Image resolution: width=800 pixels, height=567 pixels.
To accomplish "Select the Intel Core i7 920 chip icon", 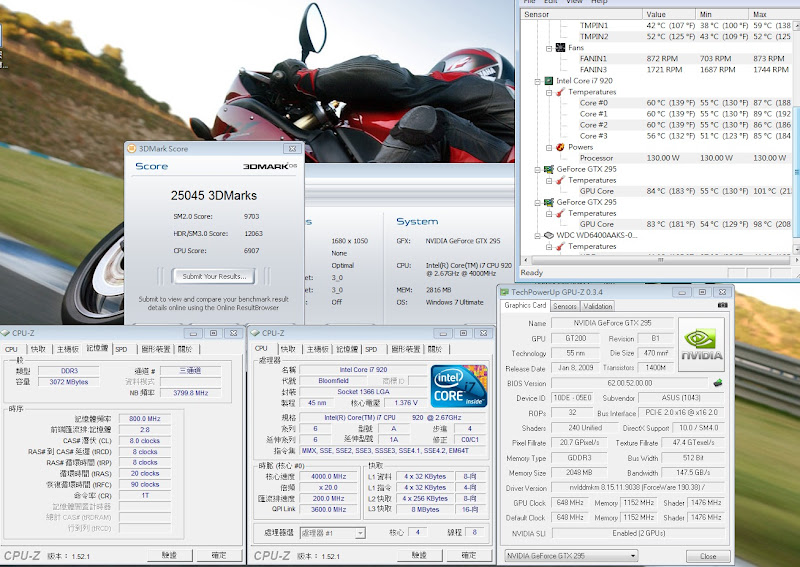I will click(549, 80).
